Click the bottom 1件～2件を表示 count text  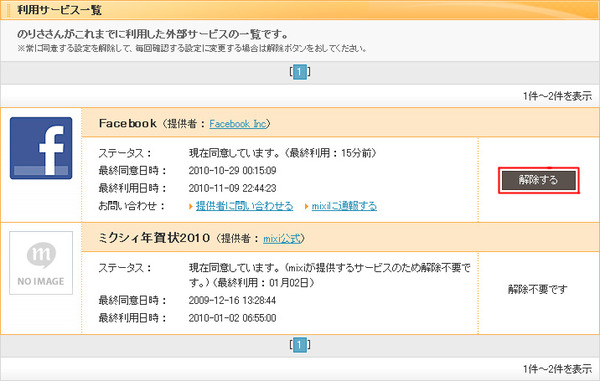pyautogui.click(x=558, y=369)
